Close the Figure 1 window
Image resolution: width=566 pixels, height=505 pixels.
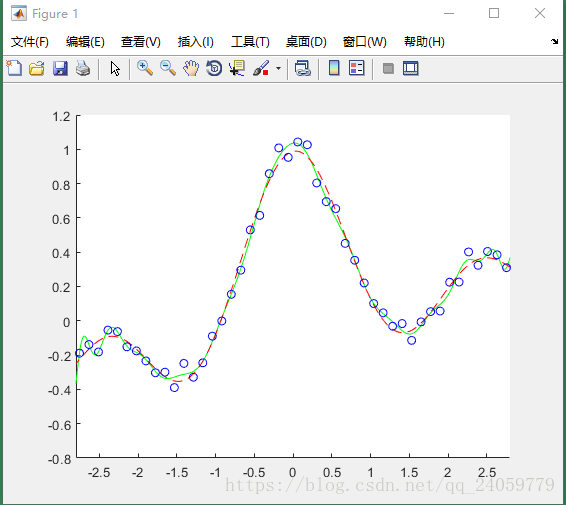click(x=540, y=13)
